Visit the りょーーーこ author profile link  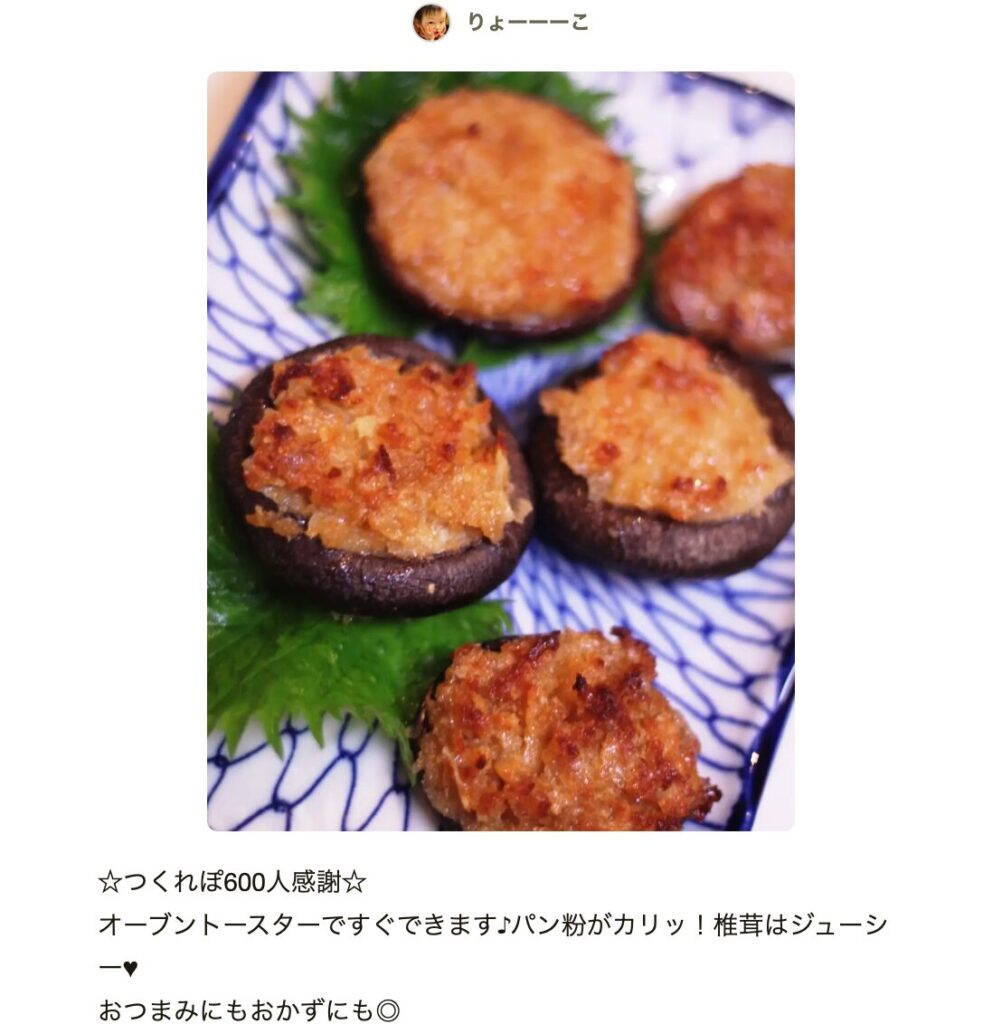pyautogui.click(x=528, y=22)
